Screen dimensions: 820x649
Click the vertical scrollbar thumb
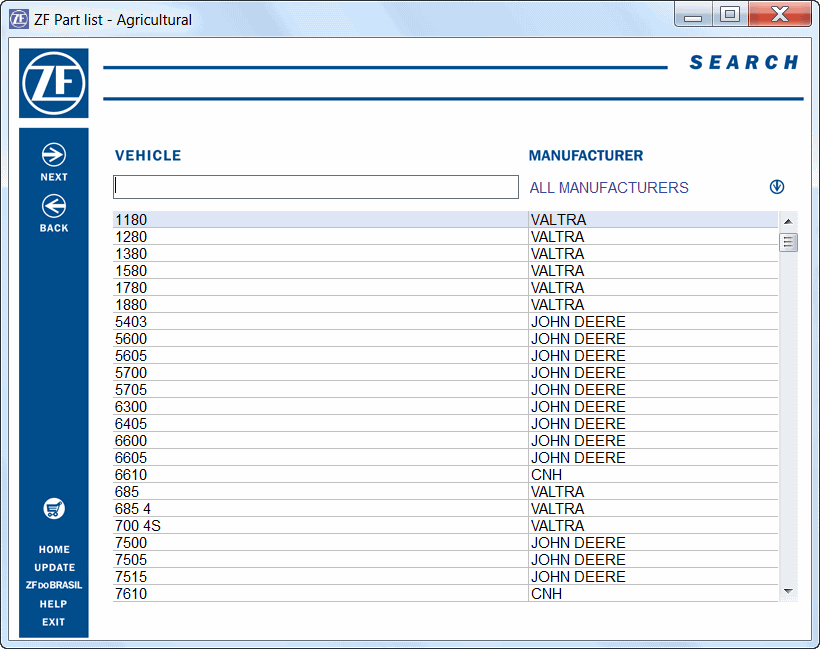point(788,242)
